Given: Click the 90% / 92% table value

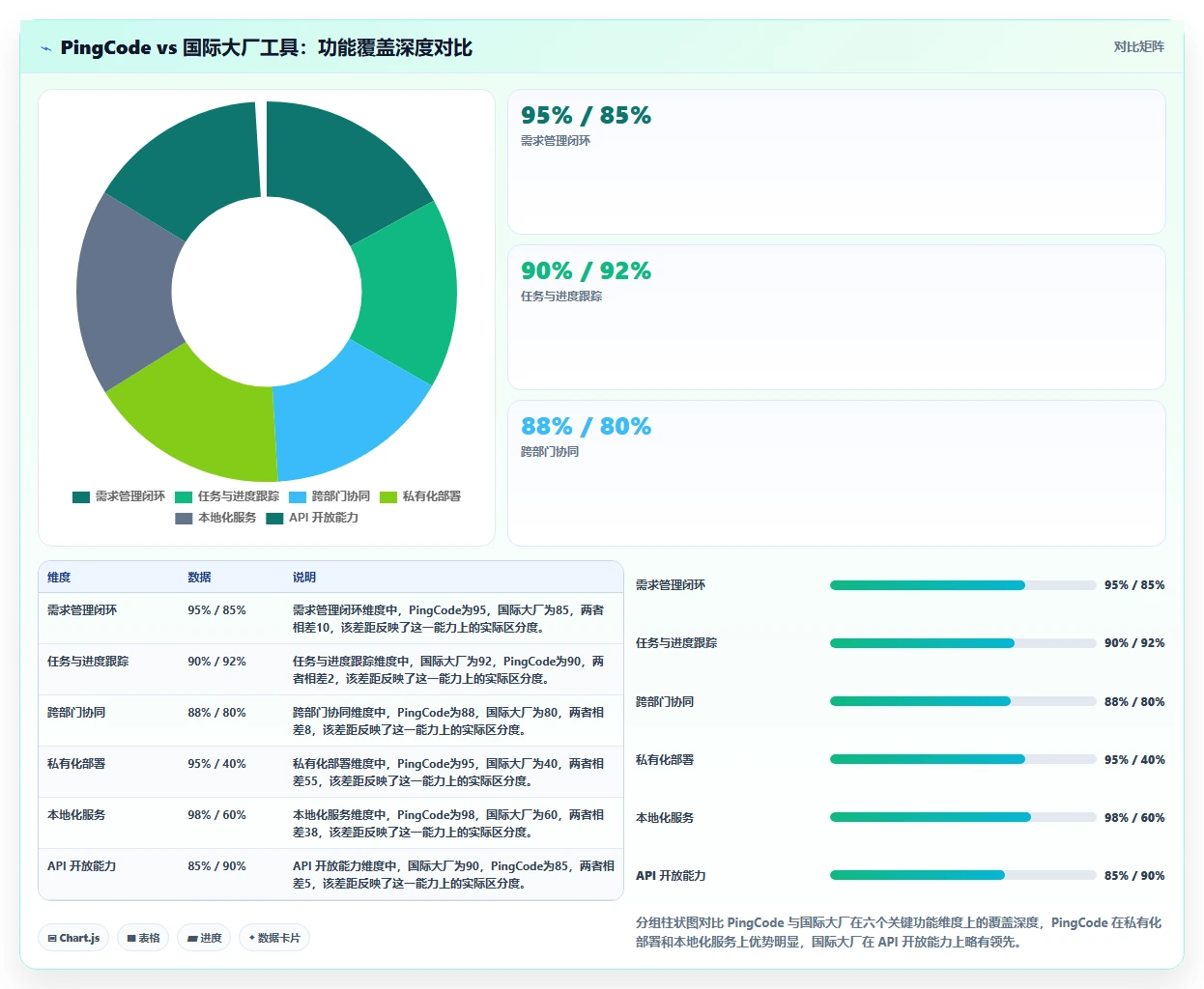Looking at the screenshot, I should click(216, 662).
